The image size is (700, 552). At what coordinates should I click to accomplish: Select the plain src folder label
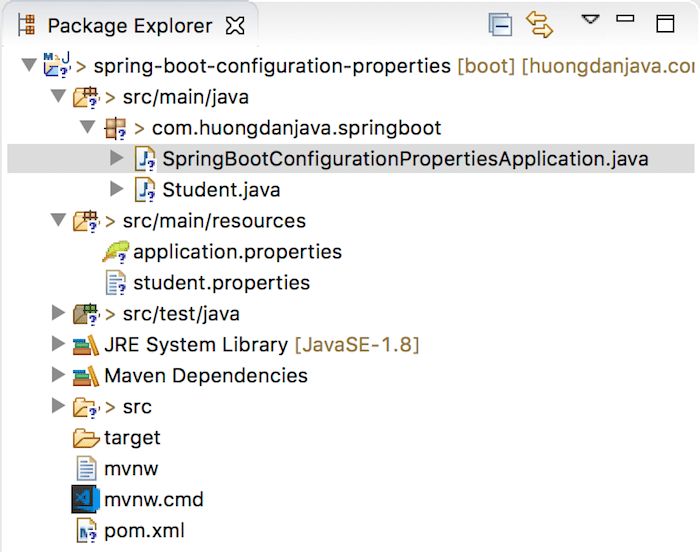coord(137,407)
